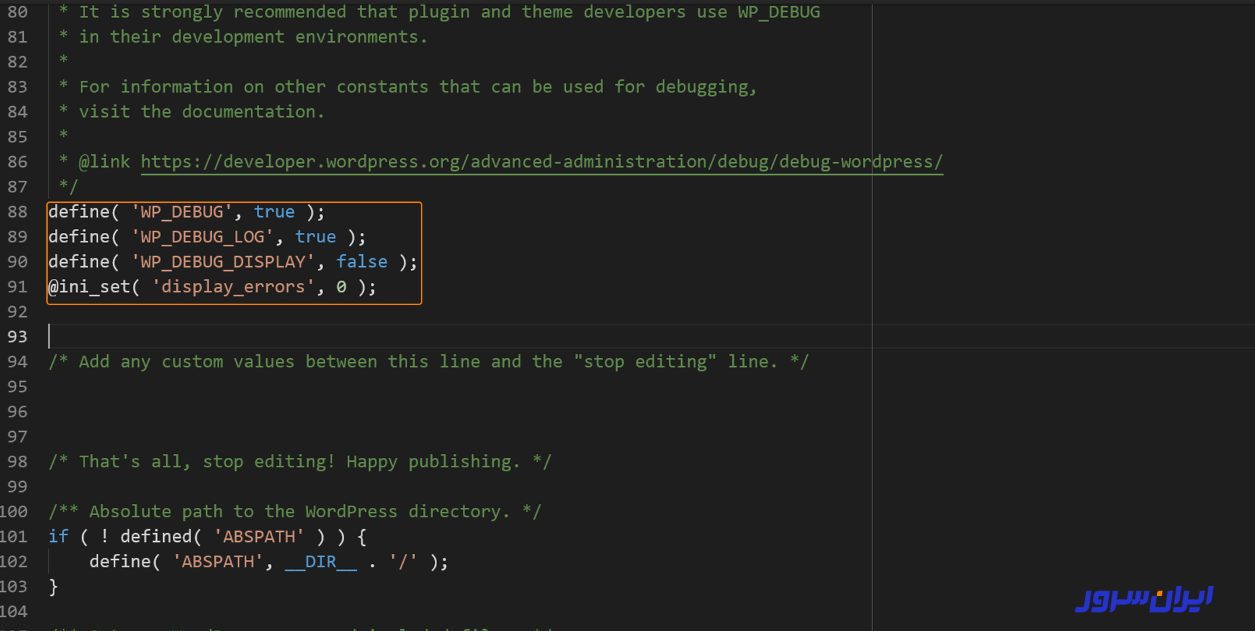Click the 'false' value of WP_DEBUG_DISPLAY
This screenshot has width=1255, height=631.
pos(361,262)
